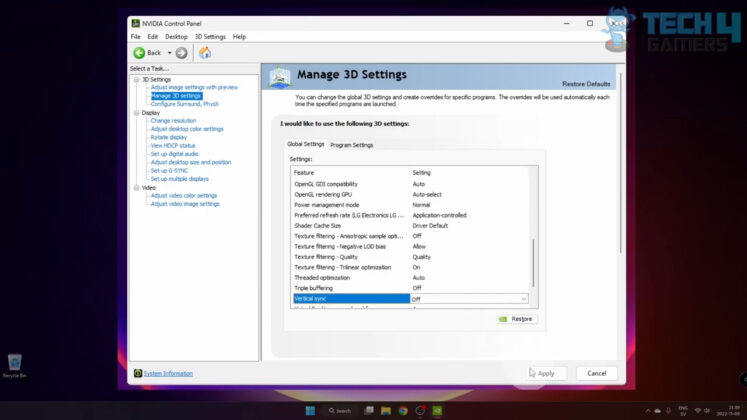Open the 3D Settings menu

click(210, 37)
